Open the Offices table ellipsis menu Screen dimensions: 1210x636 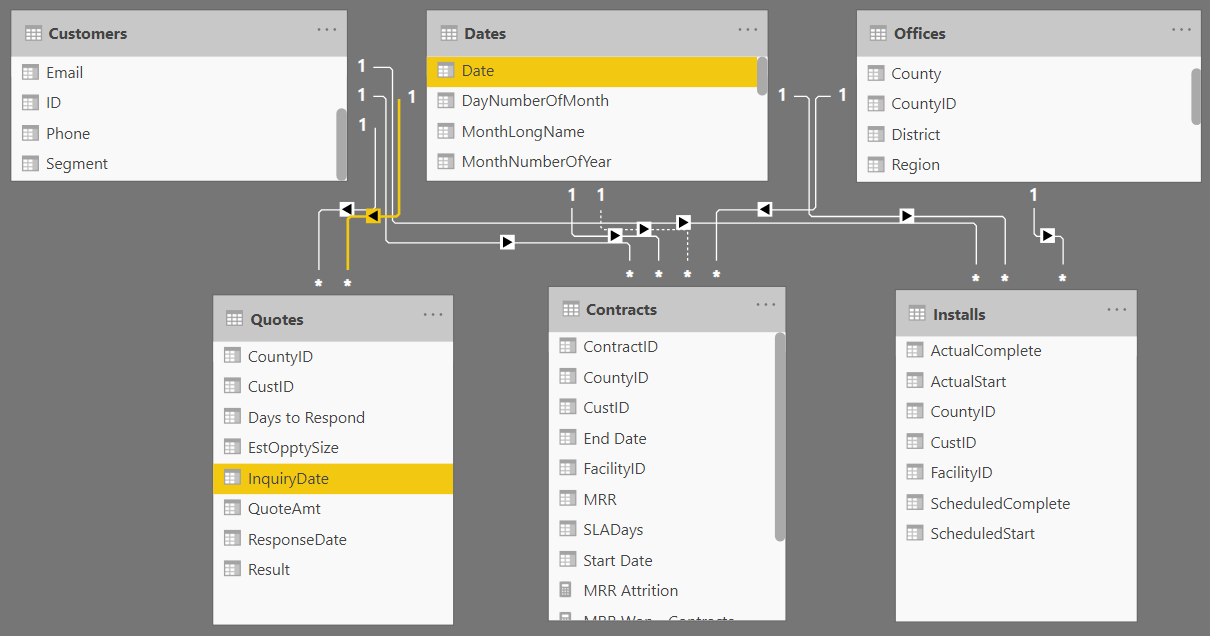click(x=1181, y=30)
